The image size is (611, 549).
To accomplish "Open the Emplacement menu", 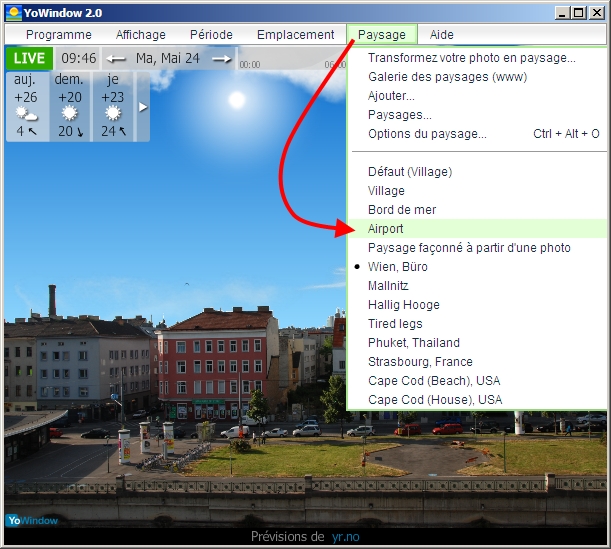I will click(295, 35).
